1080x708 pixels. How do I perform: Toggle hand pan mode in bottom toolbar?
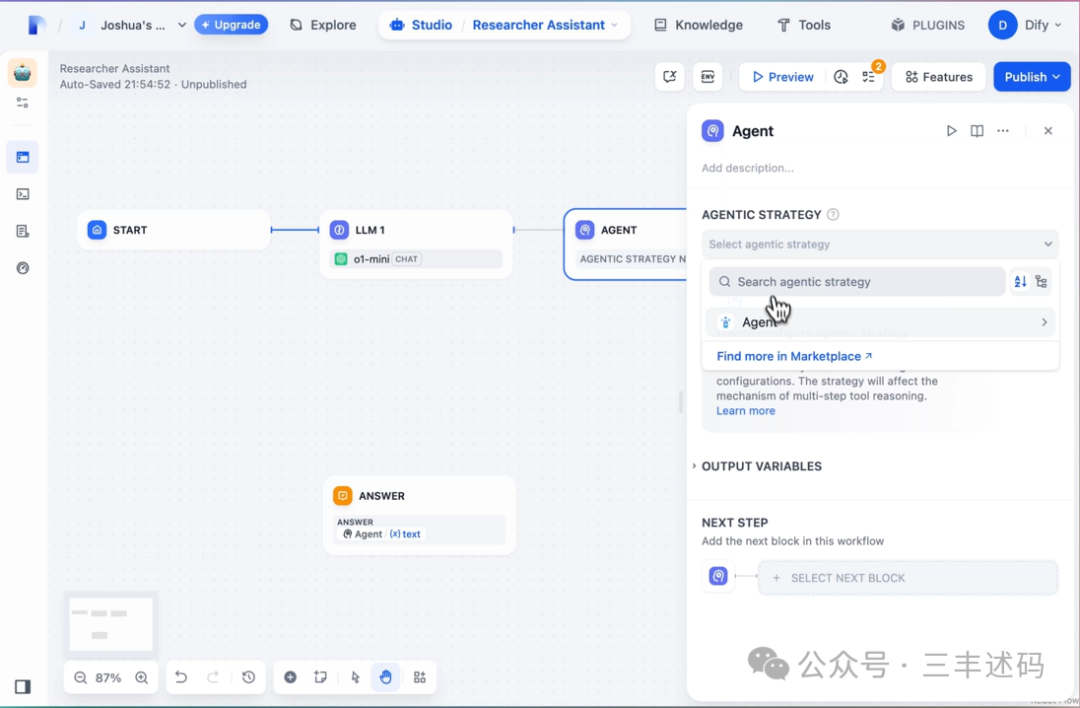(x=386, y=677)
